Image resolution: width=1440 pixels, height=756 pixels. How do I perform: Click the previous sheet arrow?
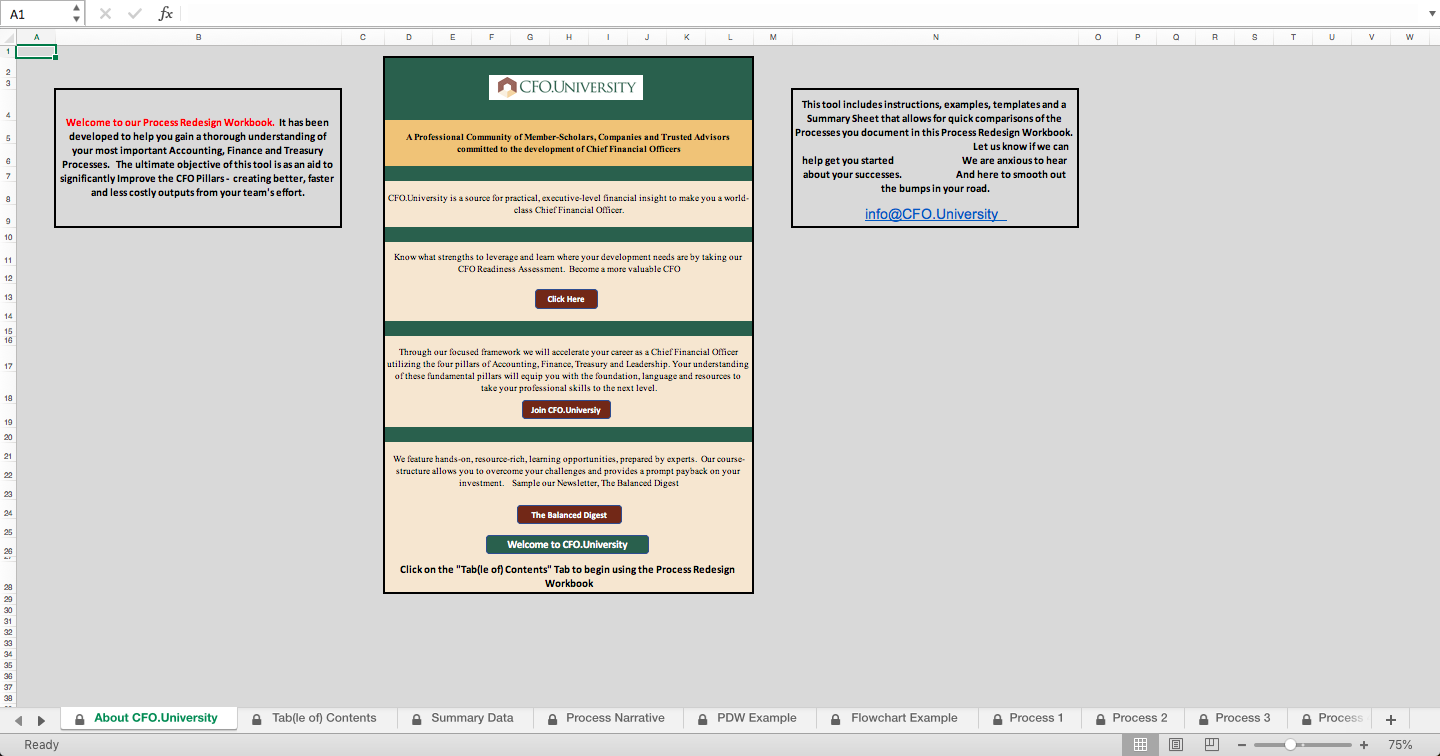pos(18,719)
